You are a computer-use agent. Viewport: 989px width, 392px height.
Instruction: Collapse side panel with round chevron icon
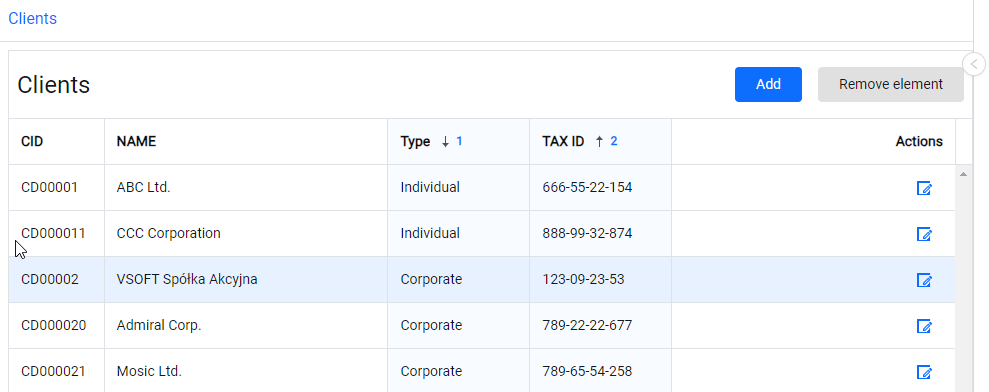coord(974,64)
